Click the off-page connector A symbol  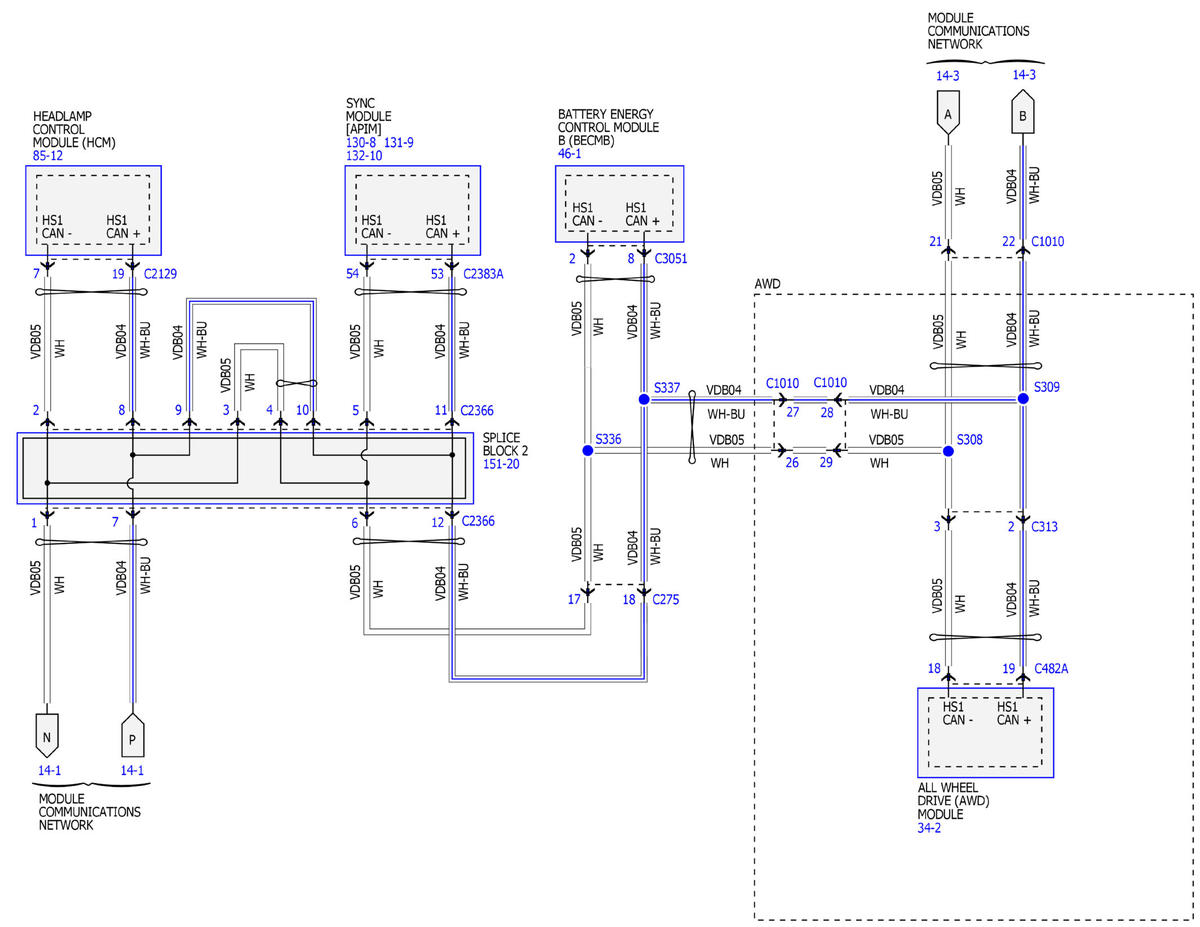point(947,113)
